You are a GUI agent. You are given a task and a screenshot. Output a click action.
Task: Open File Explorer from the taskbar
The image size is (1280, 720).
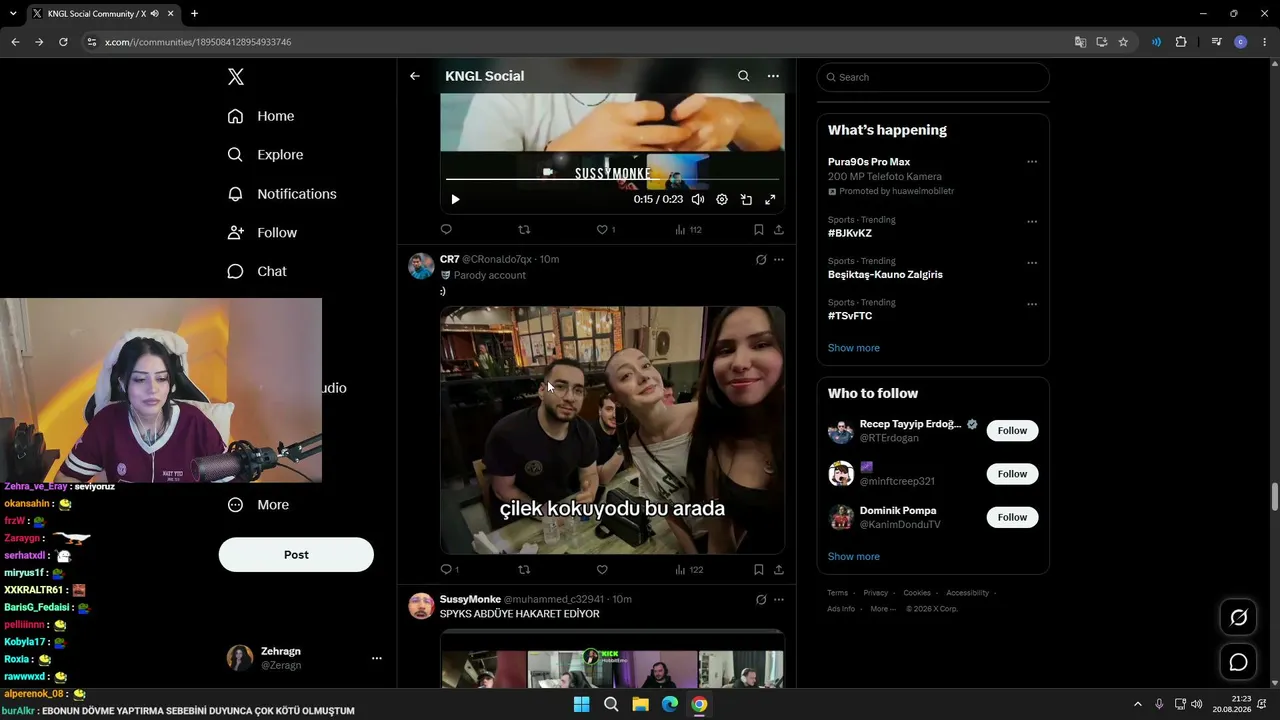(x=640, y=705)
